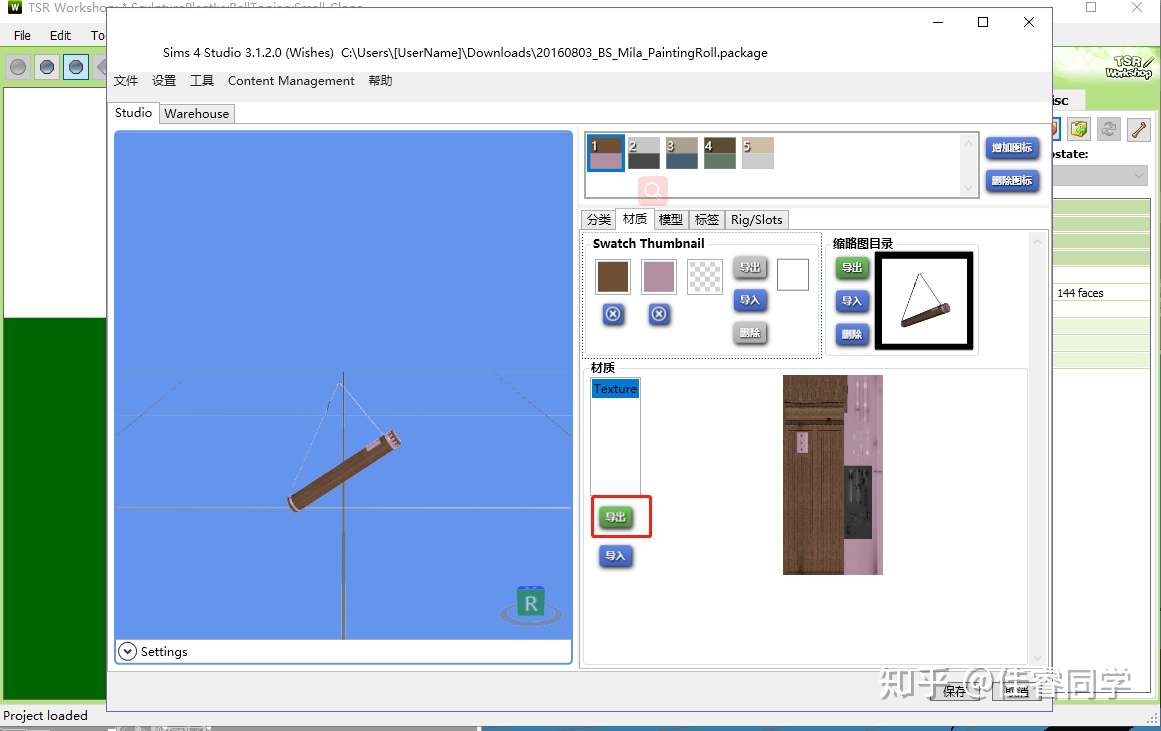Click the 增加图标 button
Screen dimensions: 1161x731
click(1012, 148)
